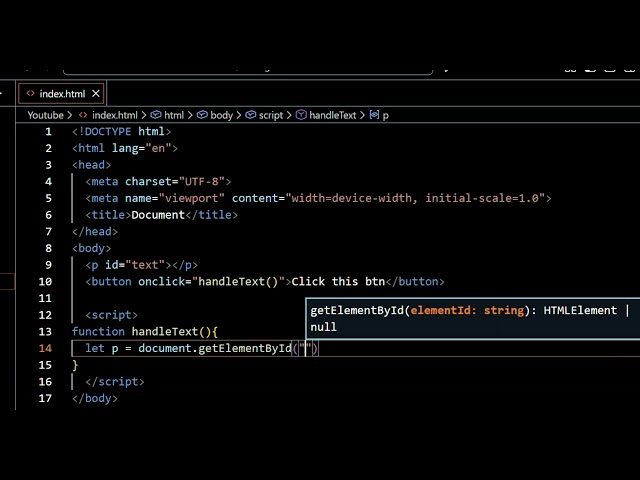Image resolution: width=640 pixels, height=480 pixels.
Task: Click the closing brace on line 15
Action: 75,365
